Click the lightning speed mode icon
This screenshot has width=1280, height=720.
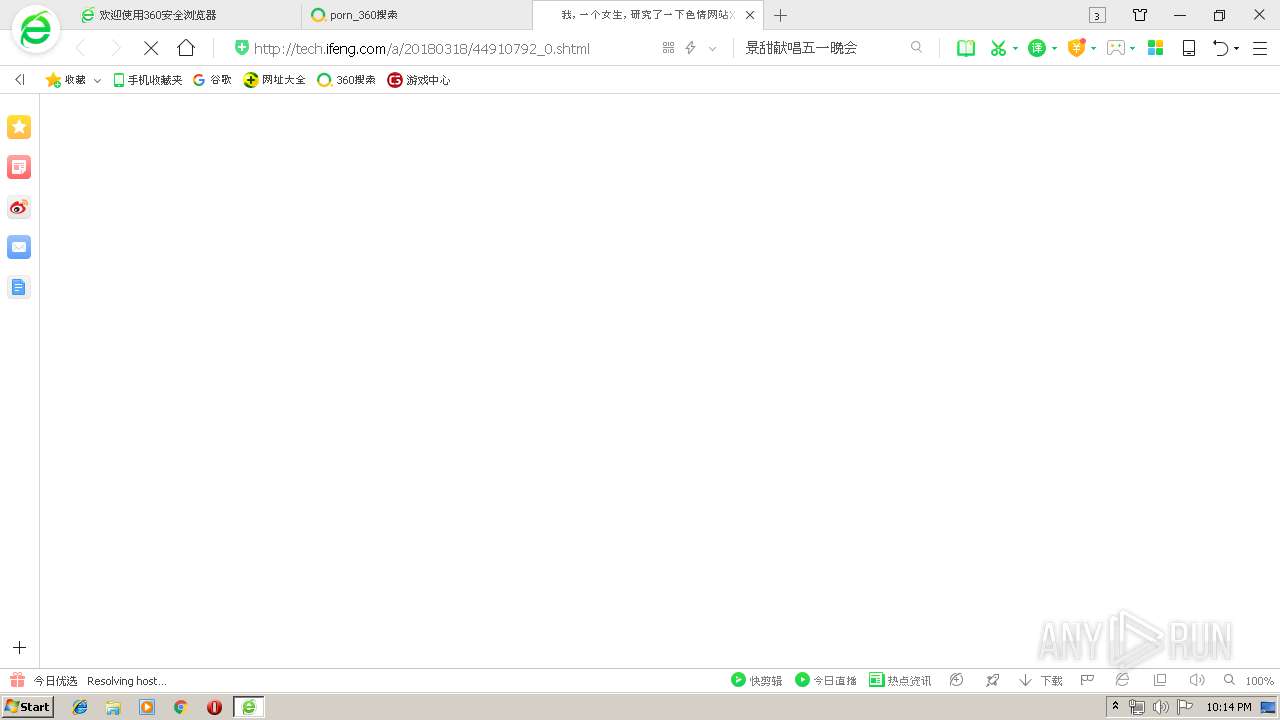690,48
